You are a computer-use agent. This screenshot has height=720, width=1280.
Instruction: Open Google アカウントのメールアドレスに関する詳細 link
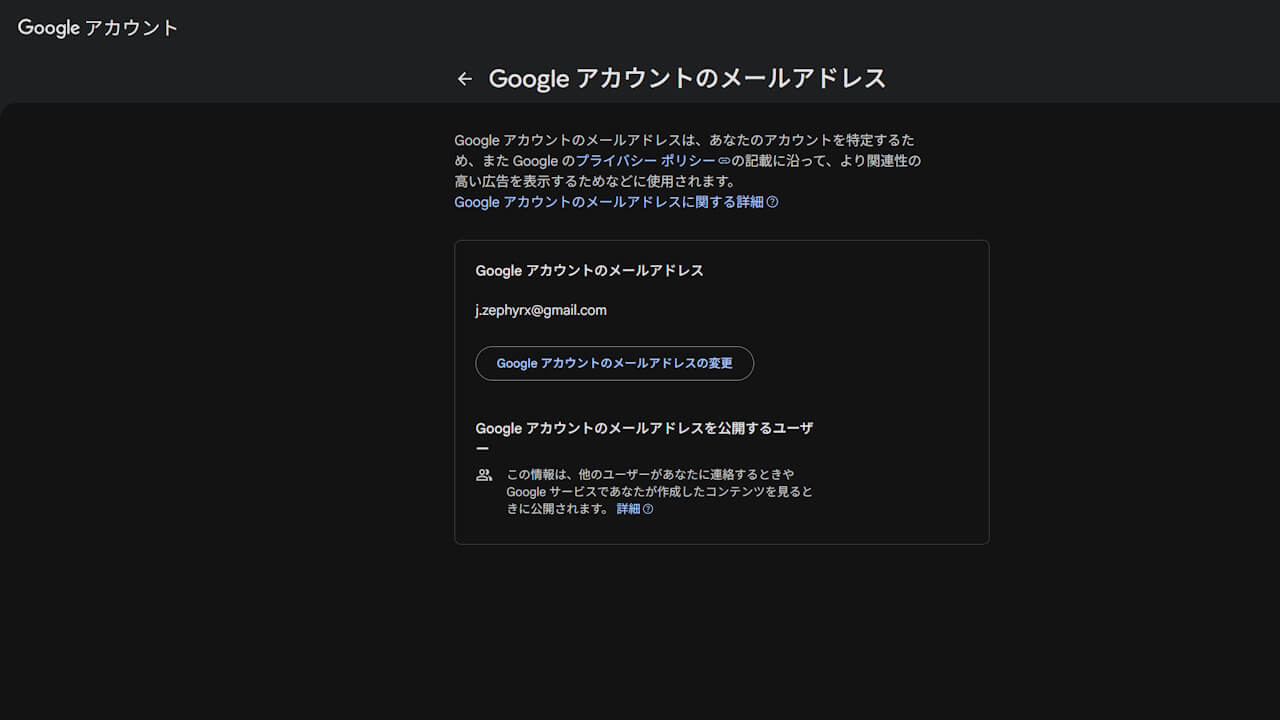point(609,202)
